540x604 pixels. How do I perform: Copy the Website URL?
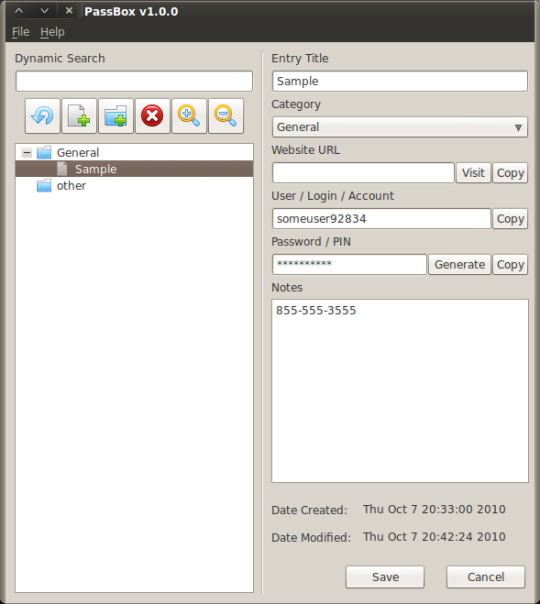click(x=510, y=173)
